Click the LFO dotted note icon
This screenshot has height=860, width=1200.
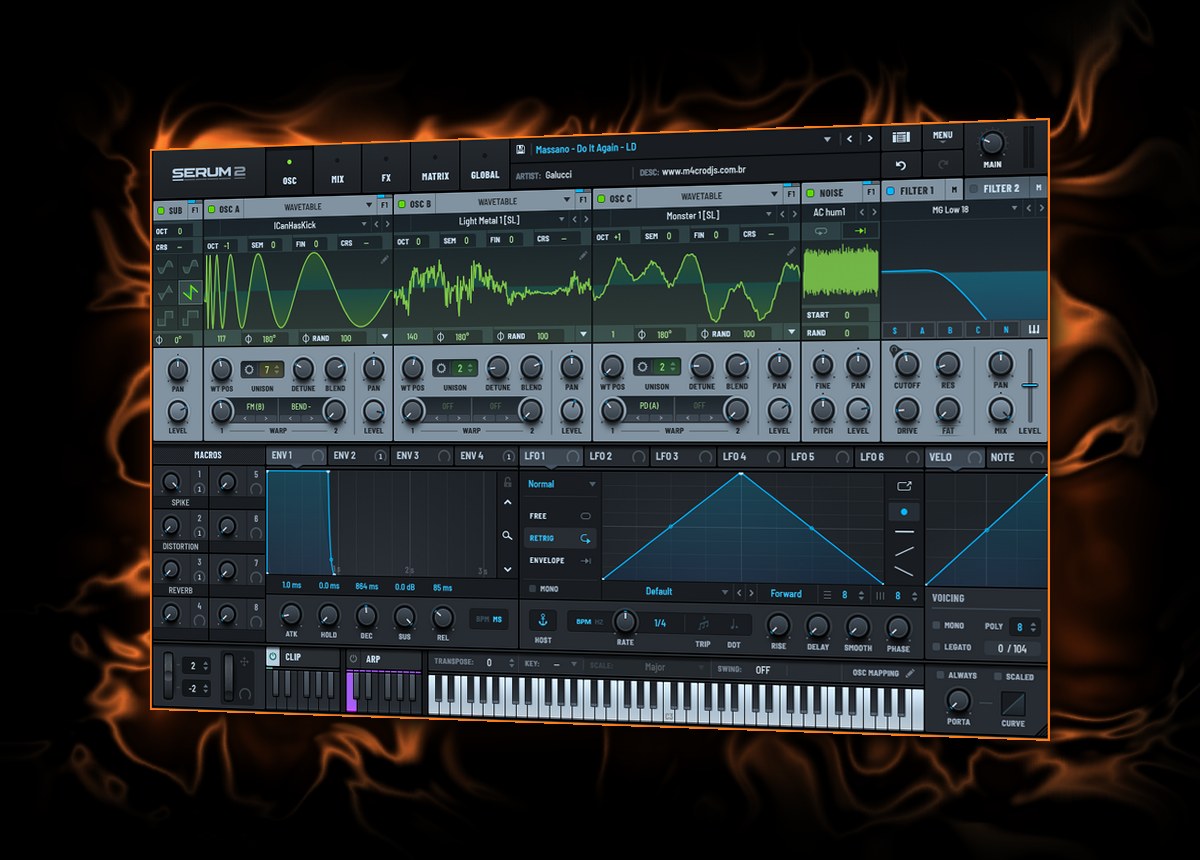point(734,625)
